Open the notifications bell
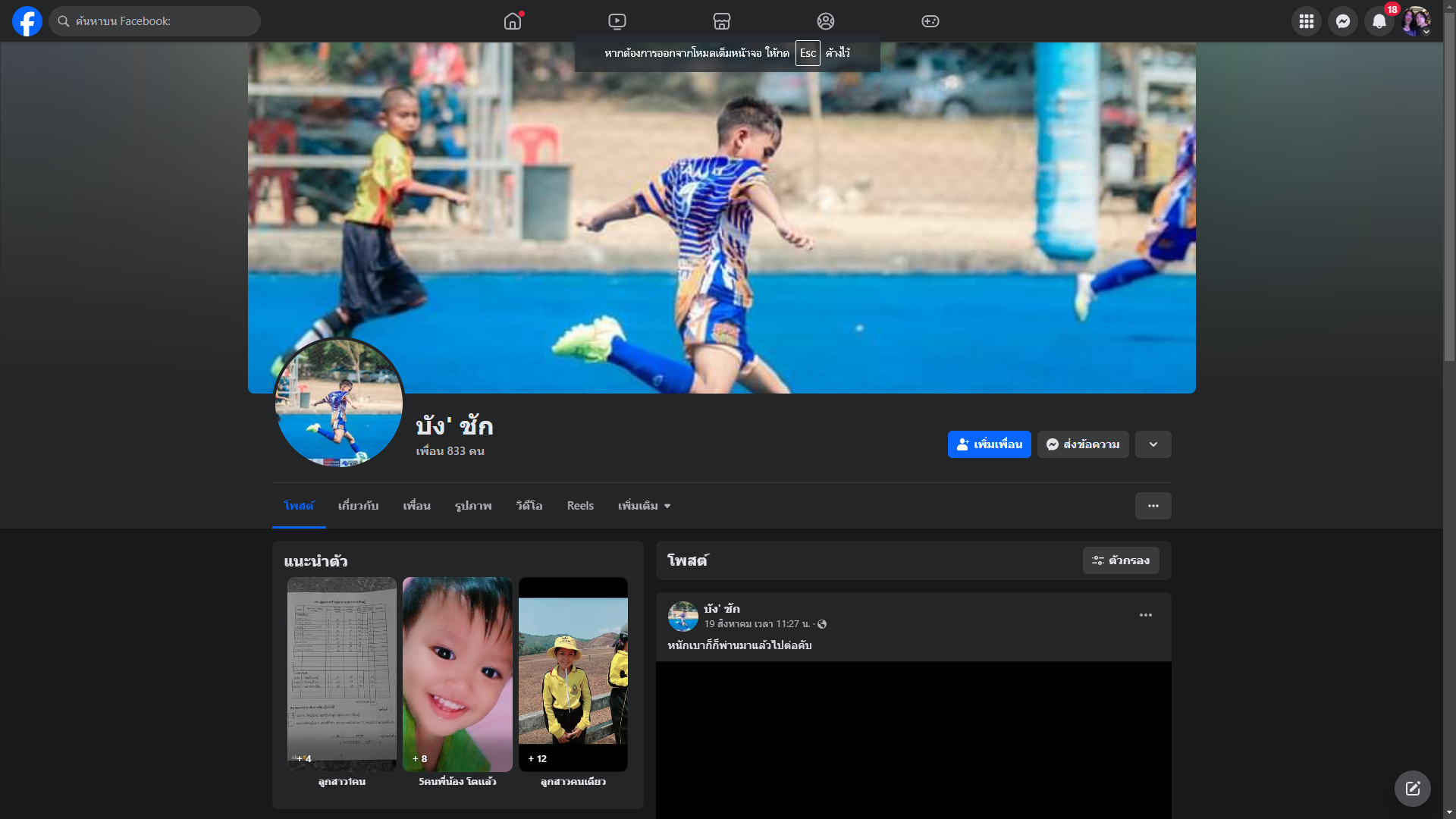The width and height of the screenshot is (1456, 819). [x=1379, y=21]
